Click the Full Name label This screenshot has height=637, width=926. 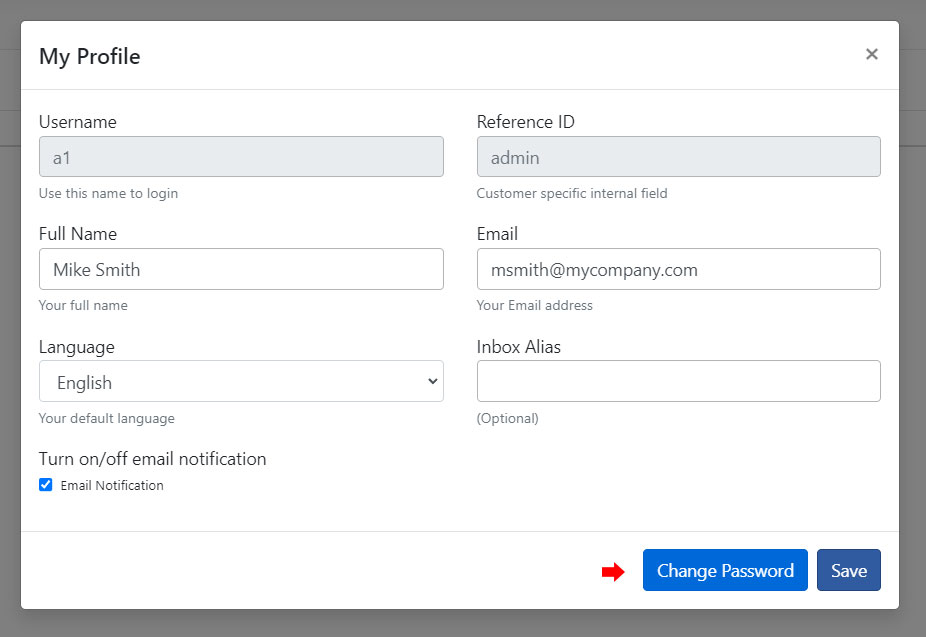[78, 234]
